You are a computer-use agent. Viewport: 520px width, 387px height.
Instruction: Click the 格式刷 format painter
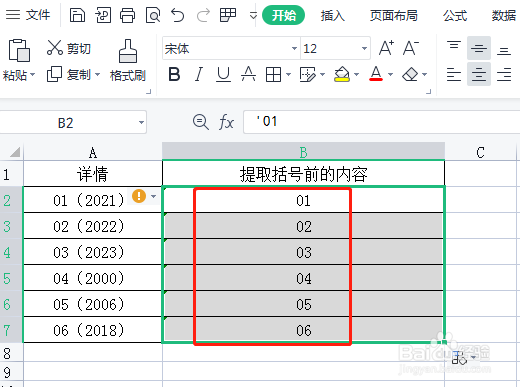pos(128,60)
